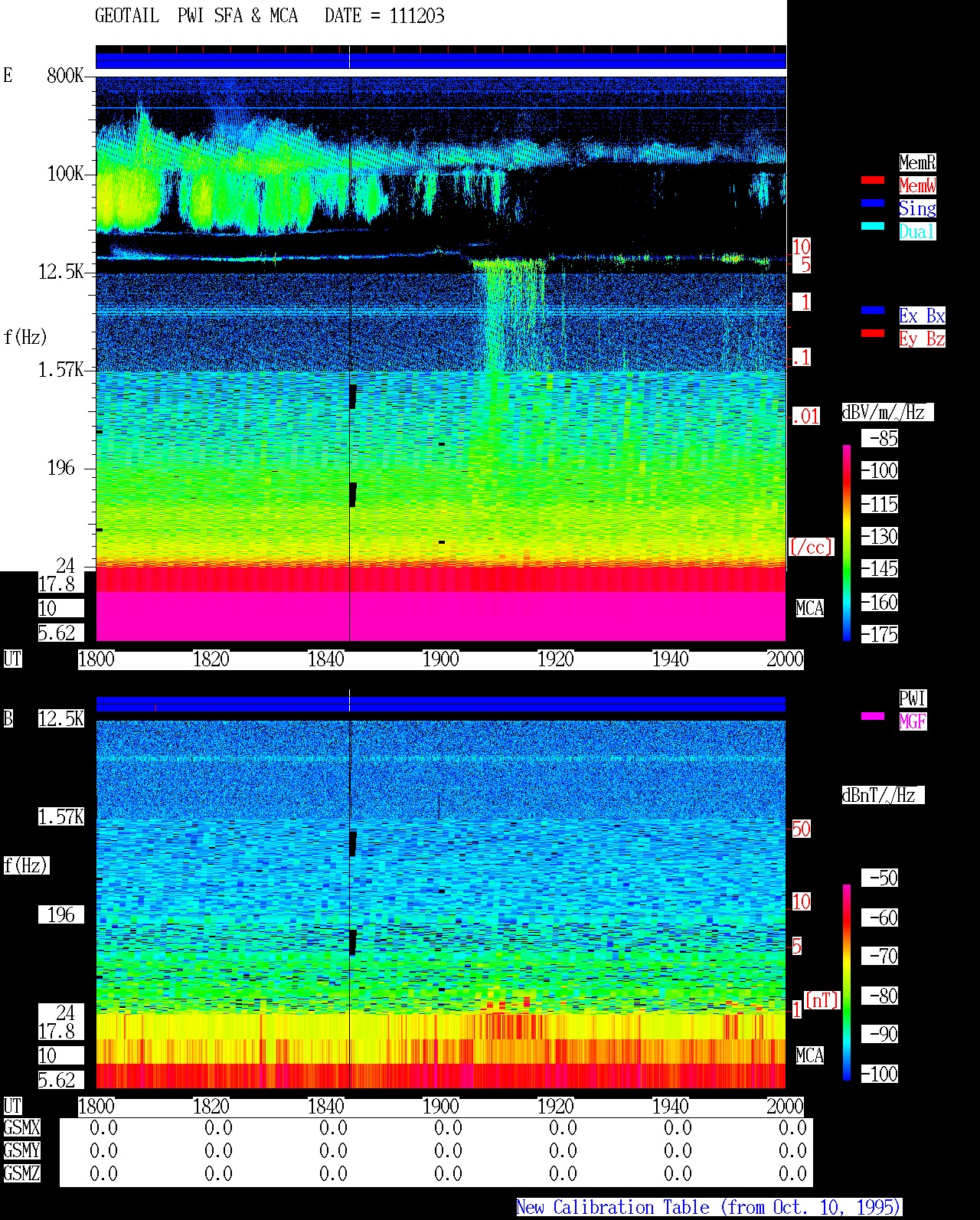The image size is (980, 1220).
Task: Click the blue Sing legend swatch
Action: (x=872, y=204)
